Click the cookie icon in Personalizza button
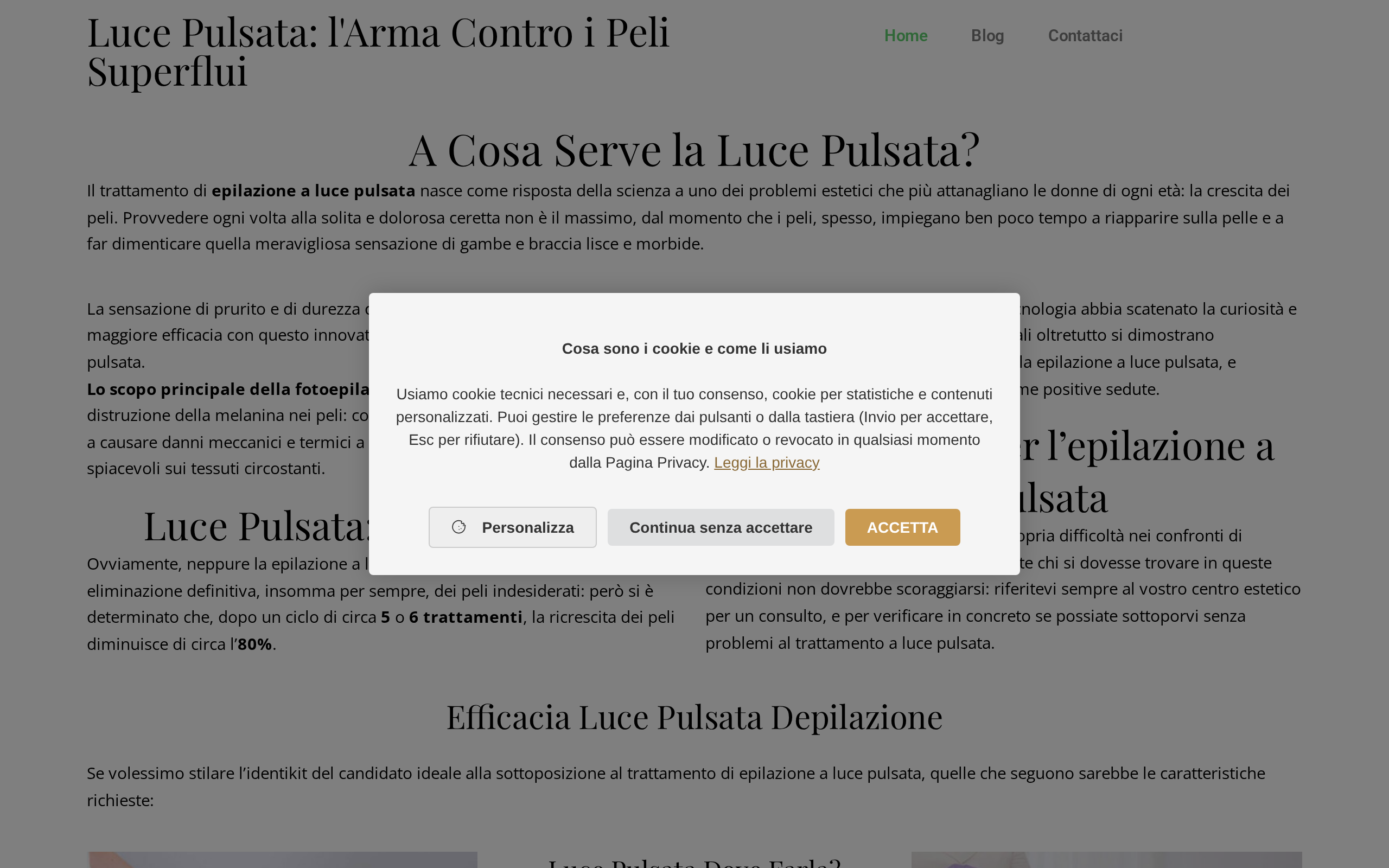 [458, 527]
